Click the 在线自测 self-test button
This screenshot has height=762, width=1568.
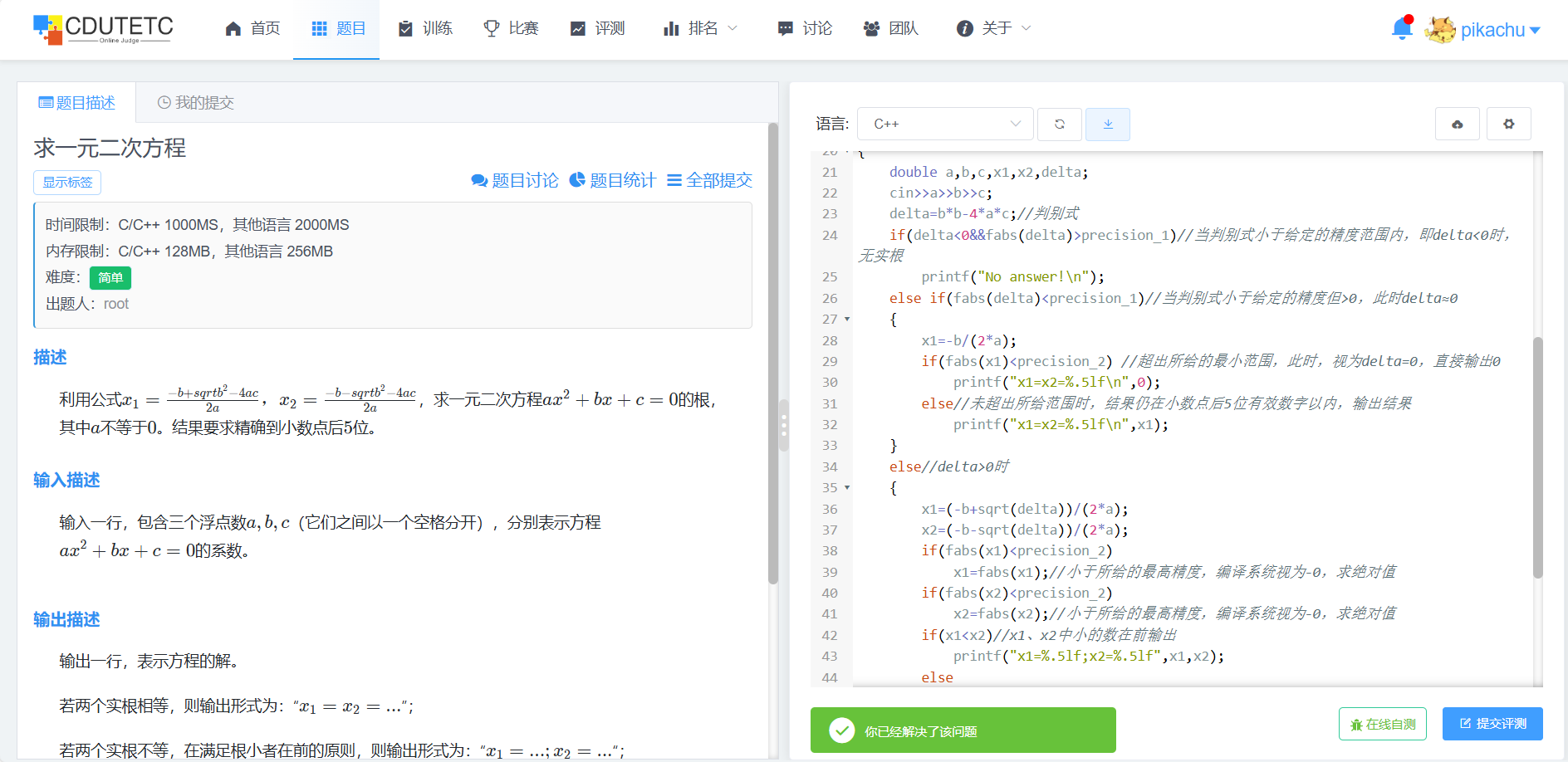coord(1382,724)
